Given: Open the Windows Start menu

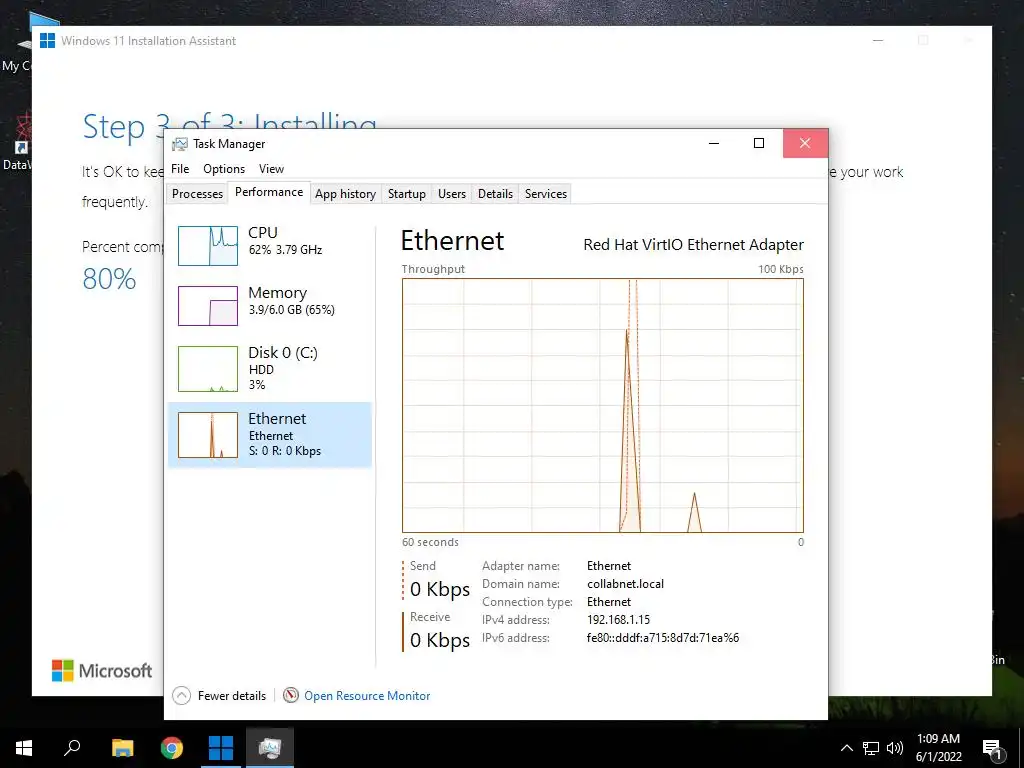Looking at the screenshot, I should coord(24,748).
